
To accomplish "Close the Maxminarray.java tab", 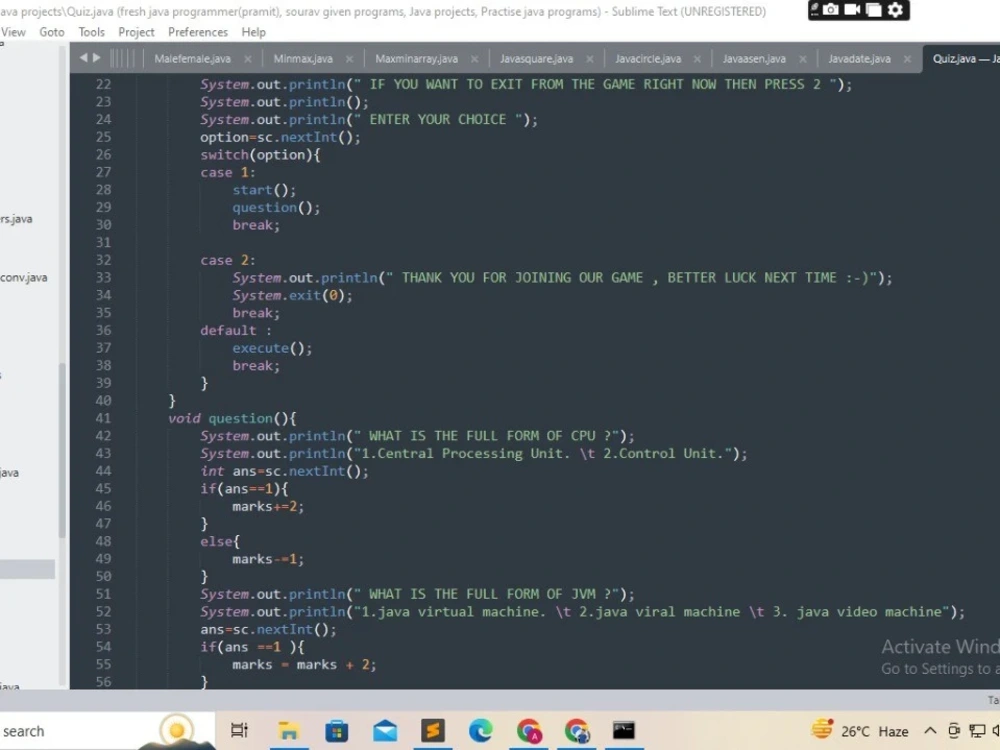I will point(474,59).
